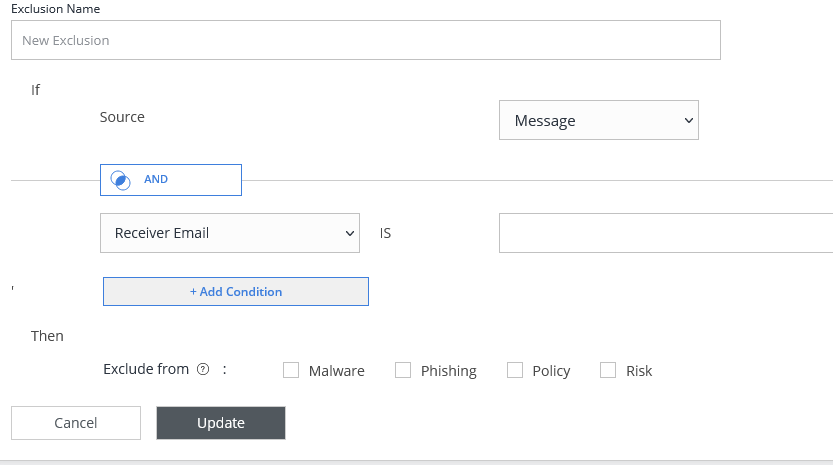
Task: Expand the Receiver Email condition dropdown
Action: point(229,233)
